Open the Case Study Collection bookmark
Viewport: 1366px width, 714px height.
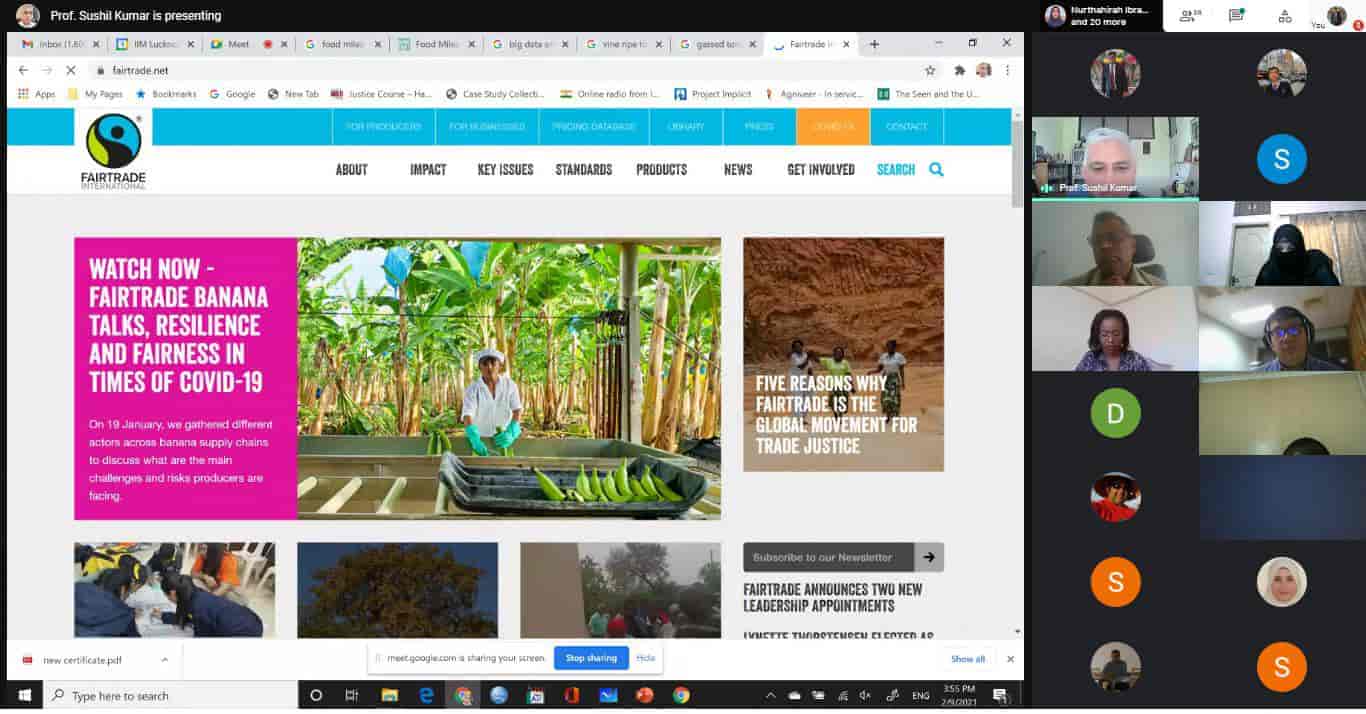[x=495, y=94]
